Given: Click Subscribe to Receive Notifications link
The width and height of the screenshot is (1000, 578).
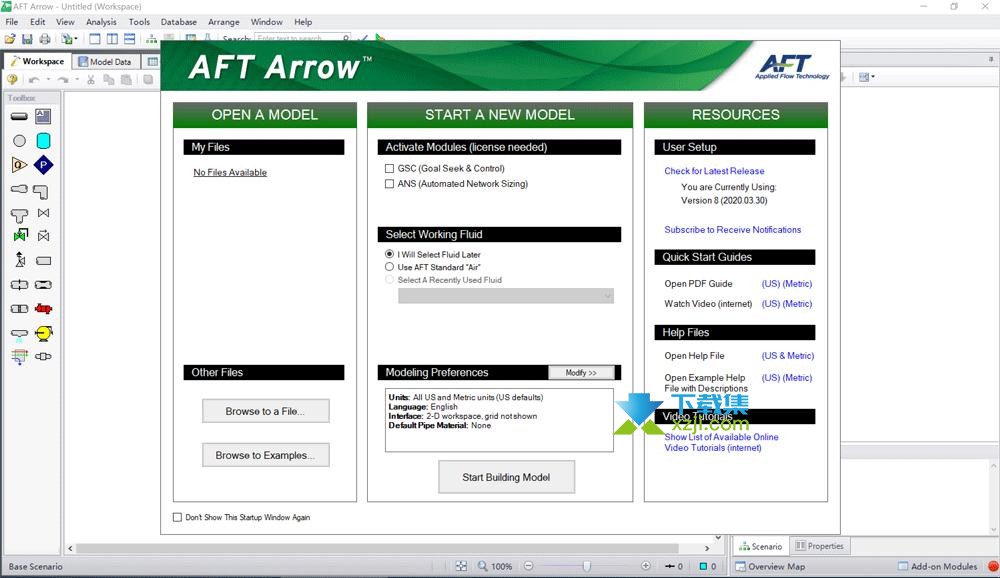Looking at the screenshot, I should tap(733, 230).
